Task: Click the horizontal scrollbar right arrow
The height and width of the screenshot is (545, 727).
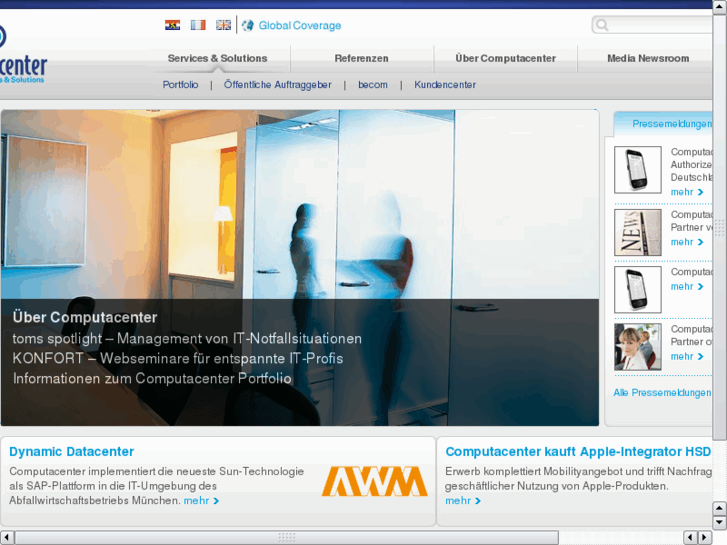Action: (x=705, y=538)
